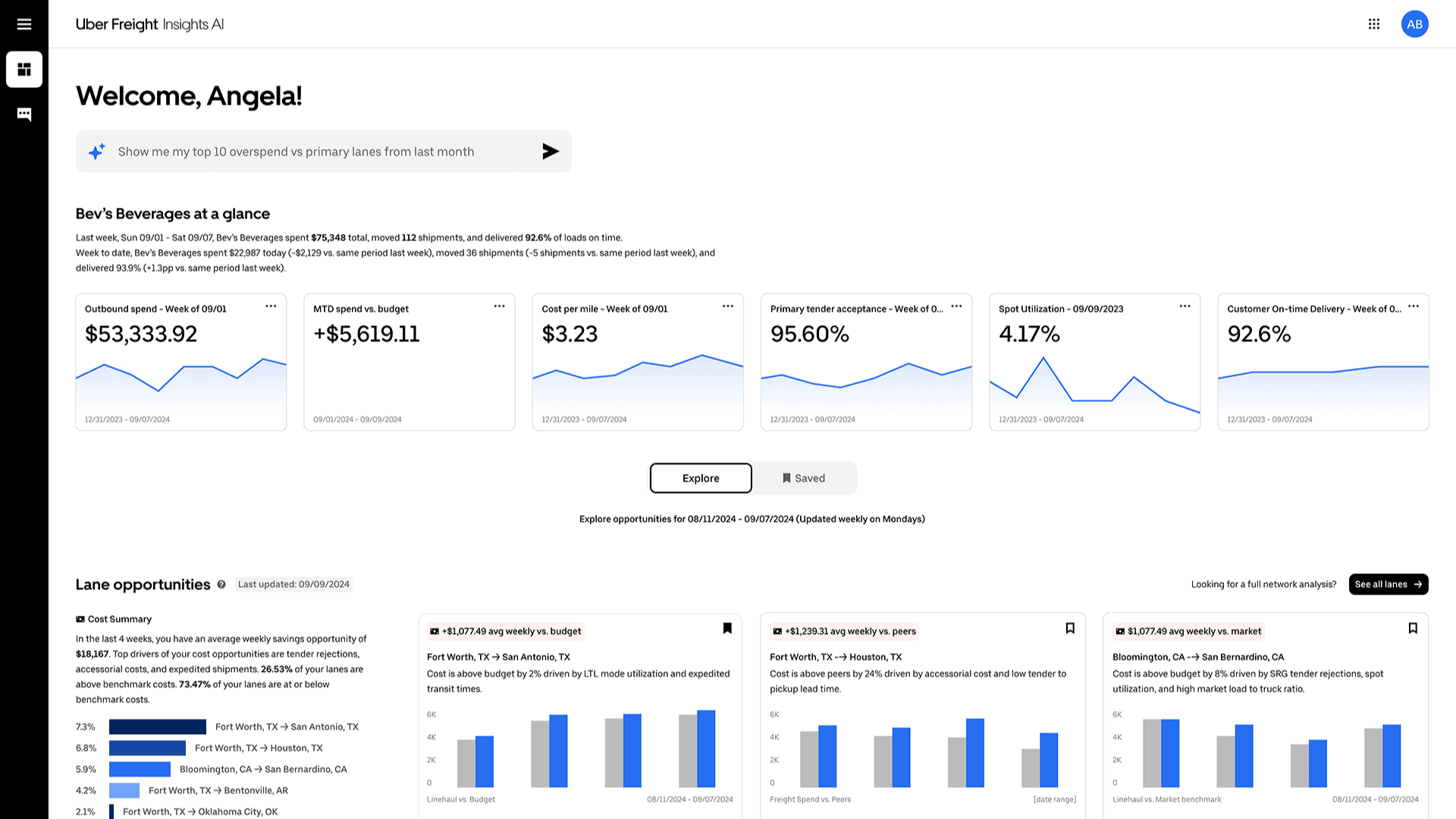Click the Lane opportunities help icon

click(x=221, y=585)
